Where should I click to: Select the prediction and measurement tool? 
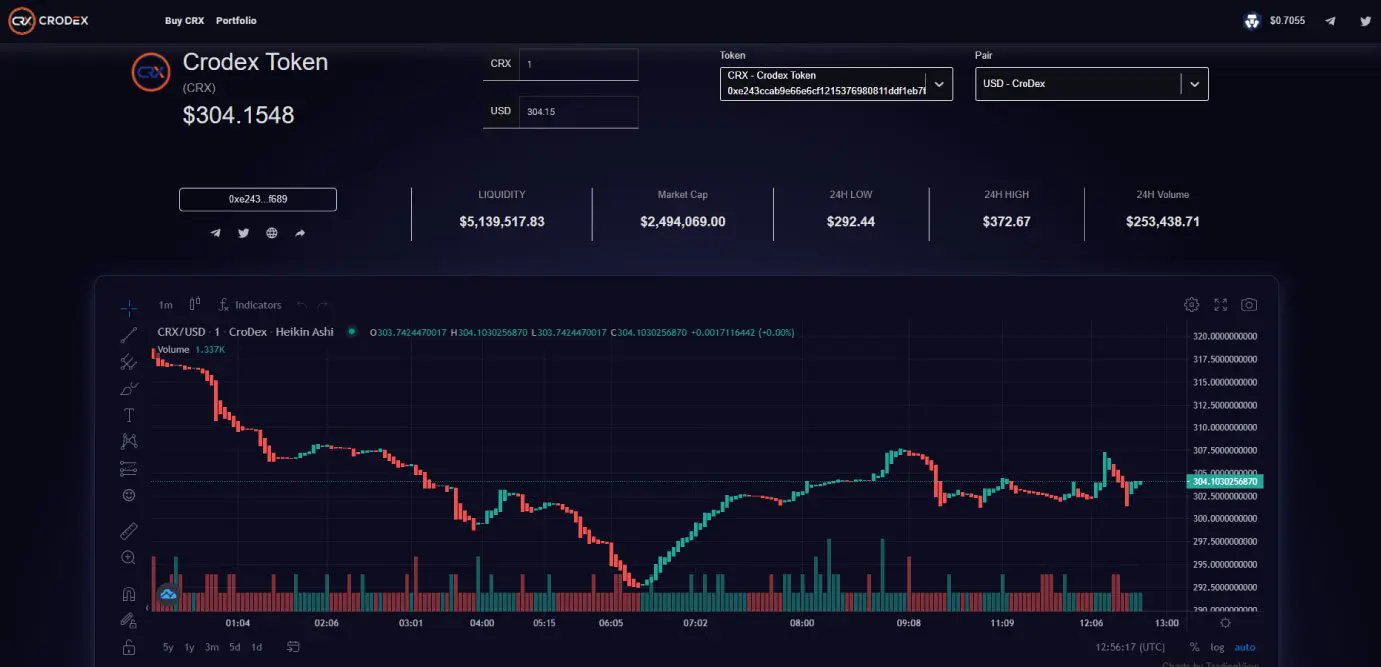128,468
